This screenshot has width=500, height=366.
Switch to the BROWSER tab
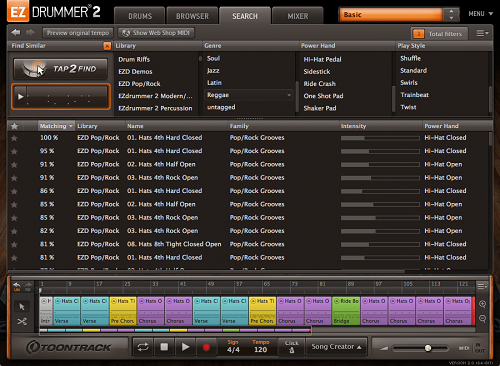192,16
